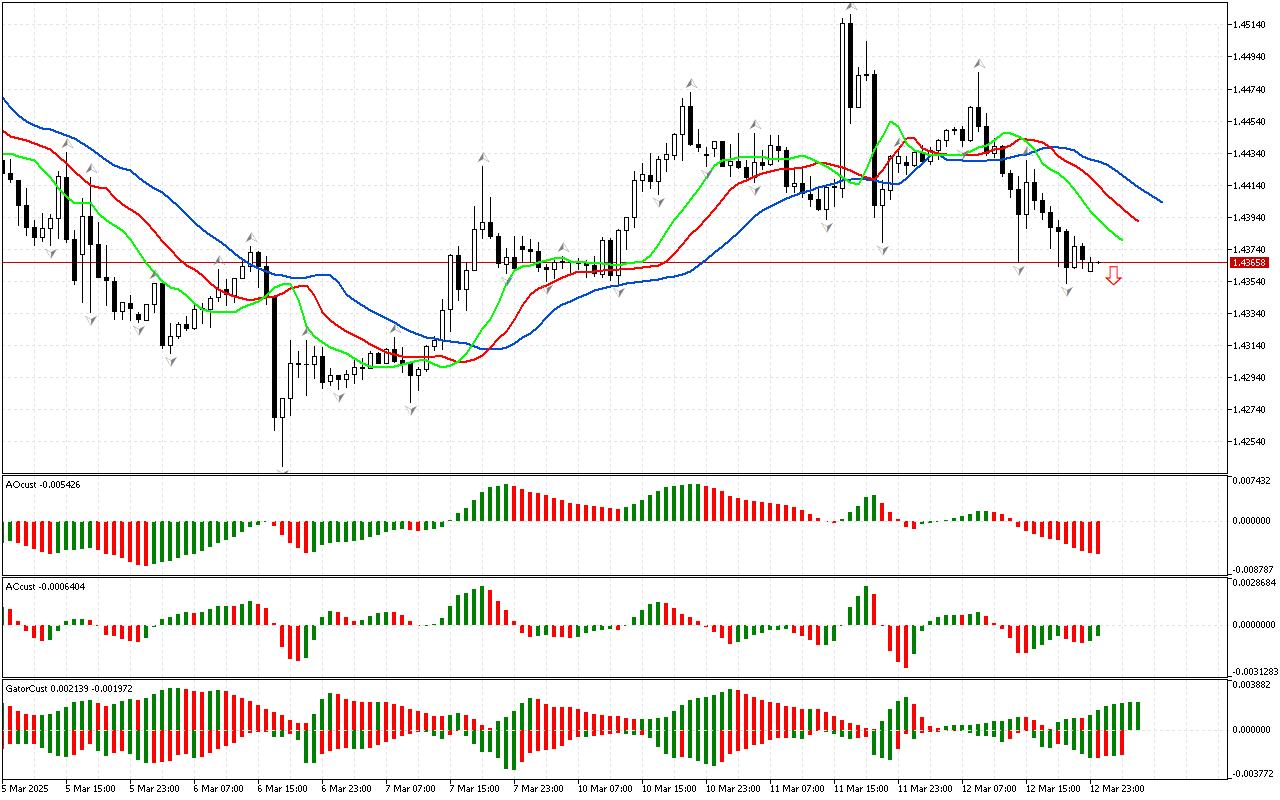Screen dimensions: 1280x800
Task: Click the up fractal arrow above the 10 Mar 15:00 high
Action: coord(689,84)
